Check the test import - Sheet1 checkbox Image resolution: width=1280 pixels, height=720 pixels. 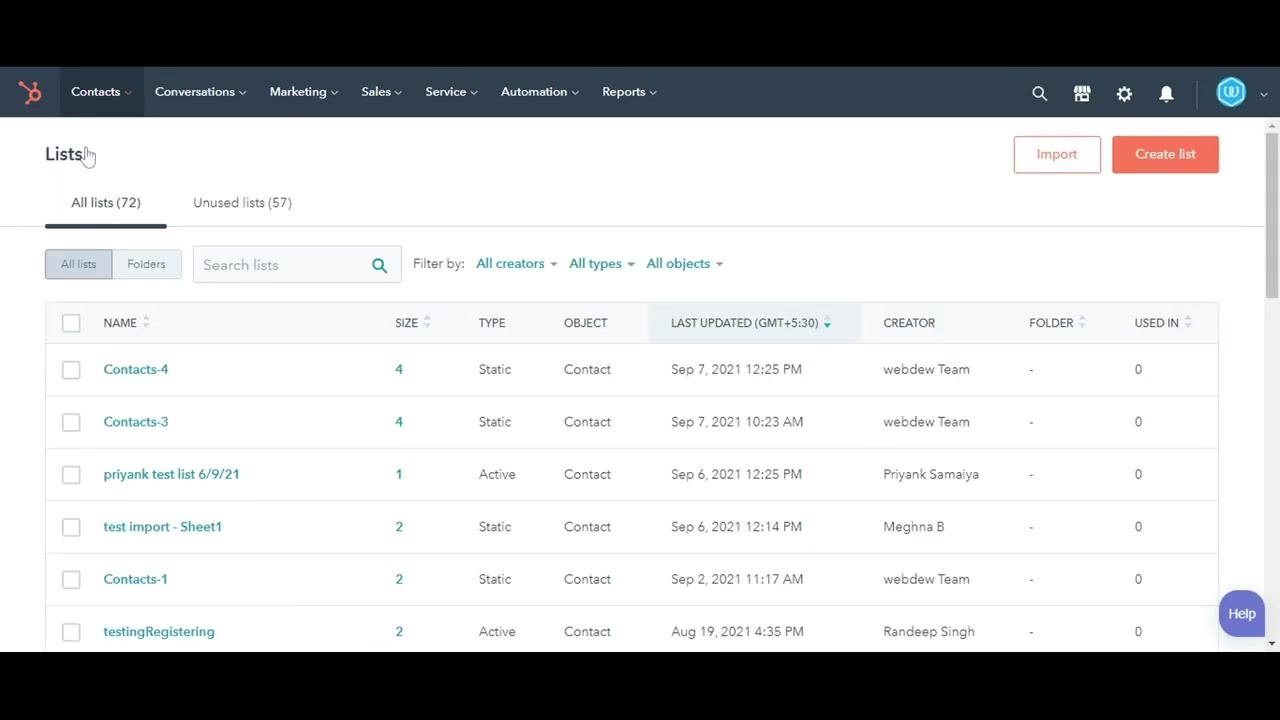click(x=71, y=527)
